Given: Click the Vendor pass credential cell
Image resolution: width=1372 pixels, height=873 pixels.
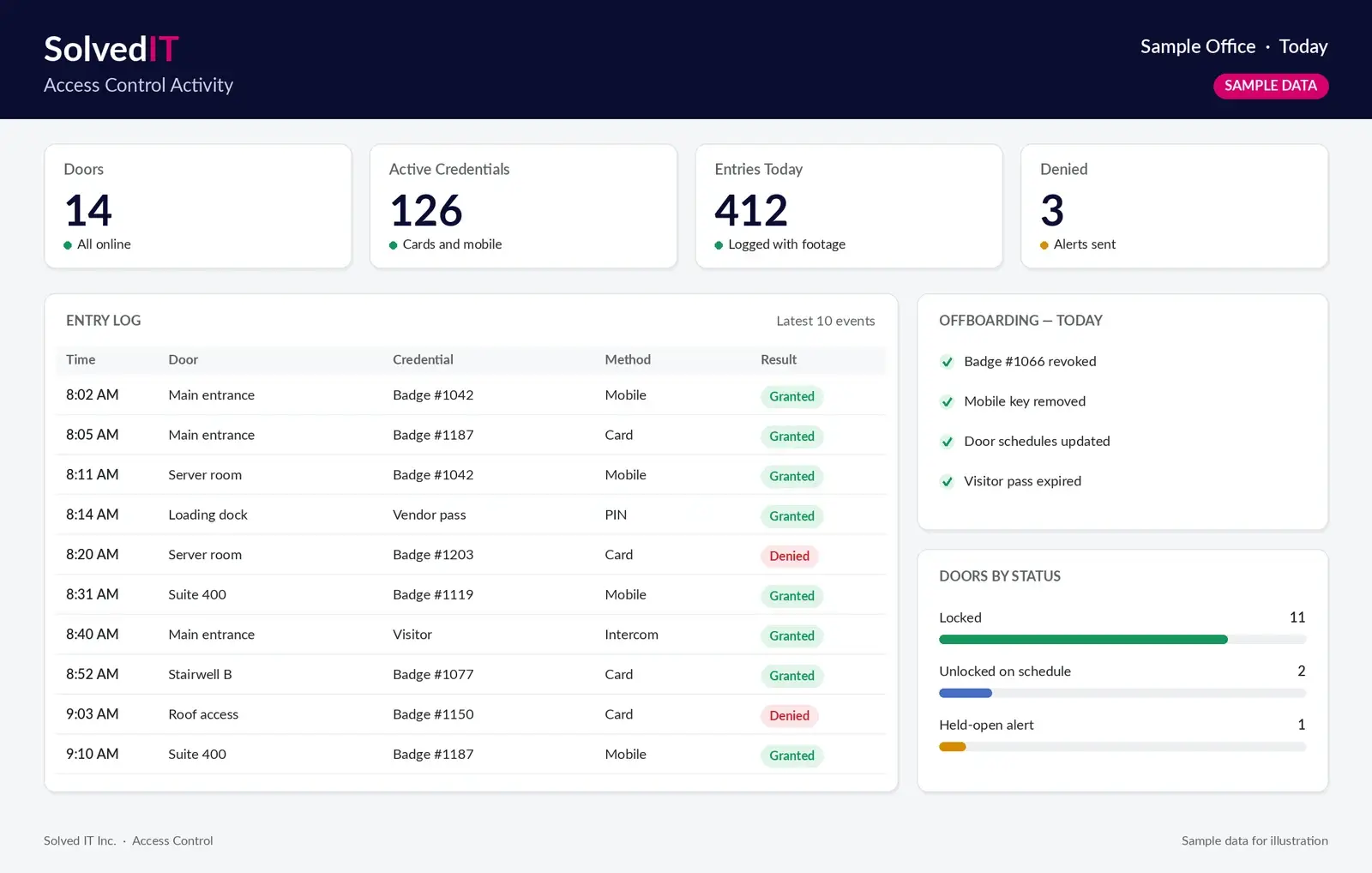Looking at the screenshot, I should pyautogui.click(x=430, y=515).
